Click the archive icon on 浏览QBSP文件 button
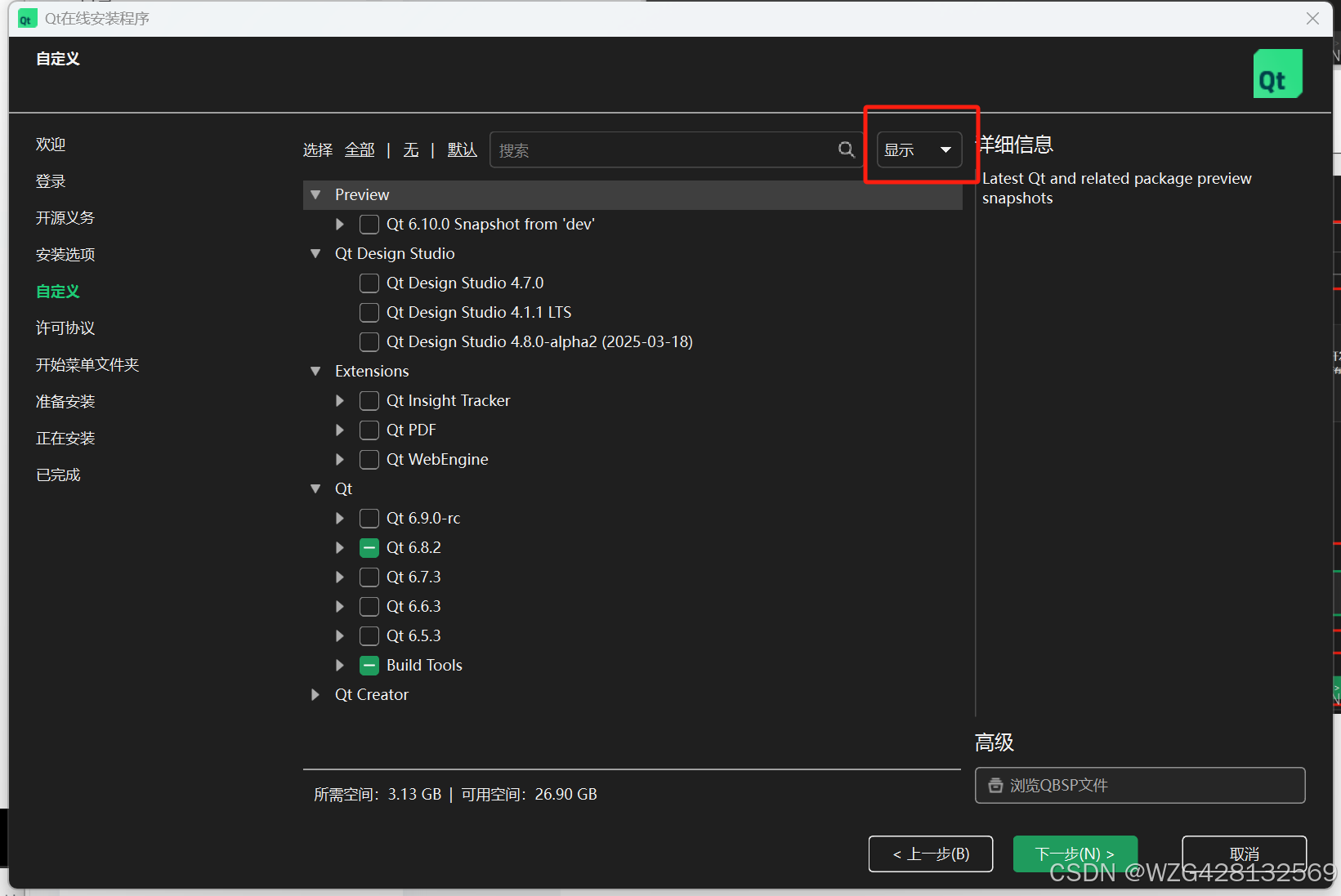 pos(995,785)
